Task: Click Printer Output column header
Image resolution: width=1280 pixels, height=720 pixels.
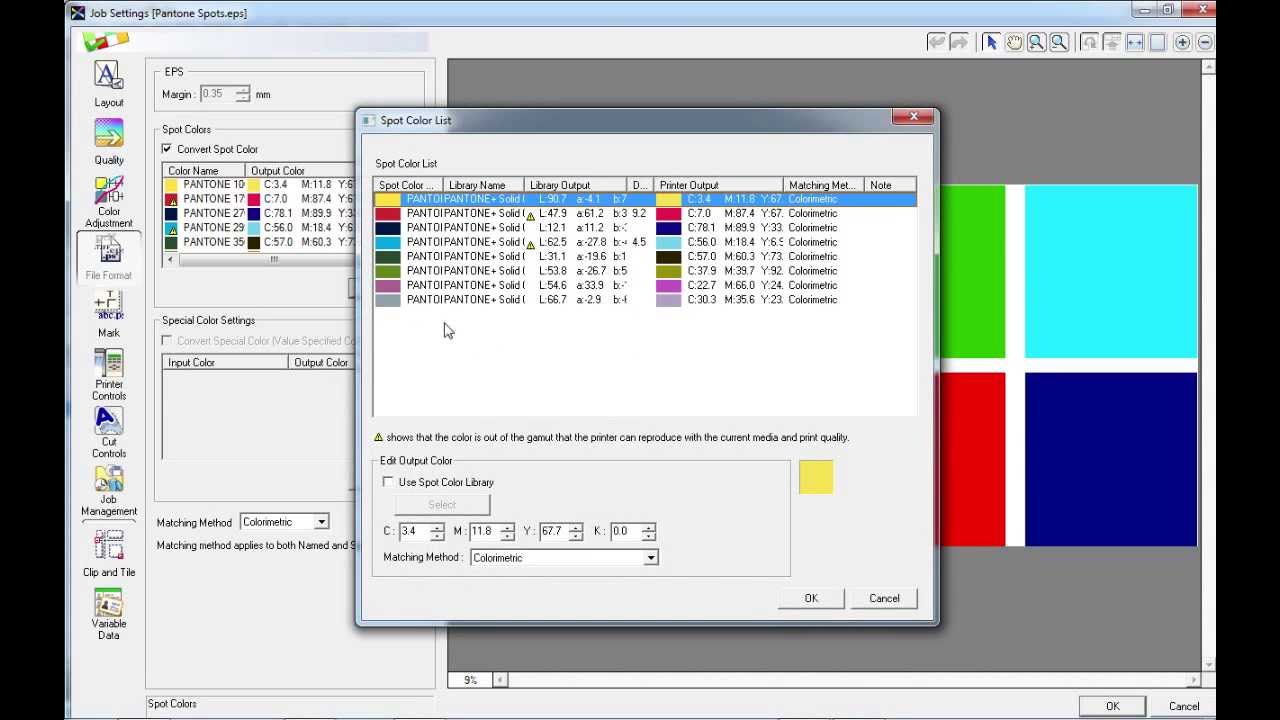Action: [719, 185]
